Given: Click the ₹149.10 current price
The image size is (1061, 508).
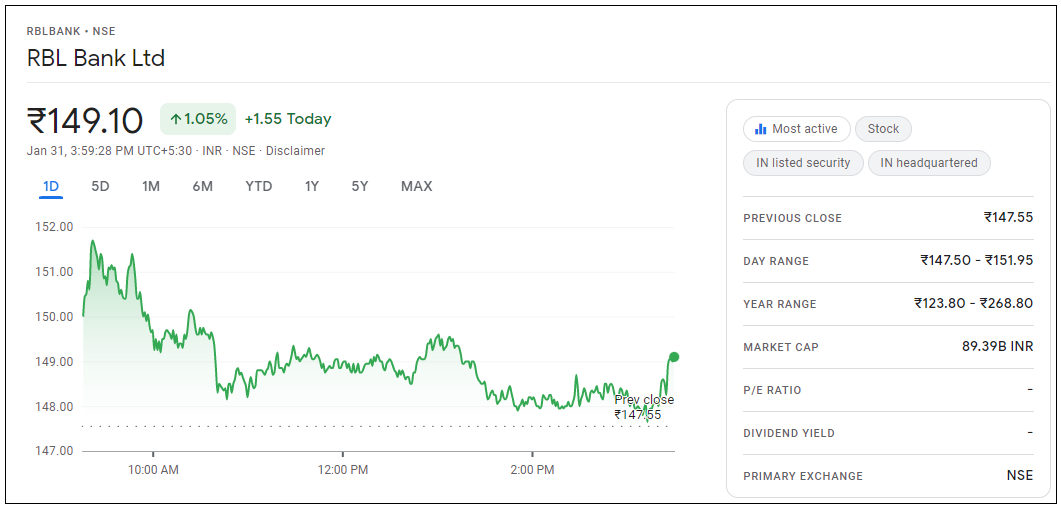Looking at the screenshot, I should pyautogui.click(x=85, y=120).
